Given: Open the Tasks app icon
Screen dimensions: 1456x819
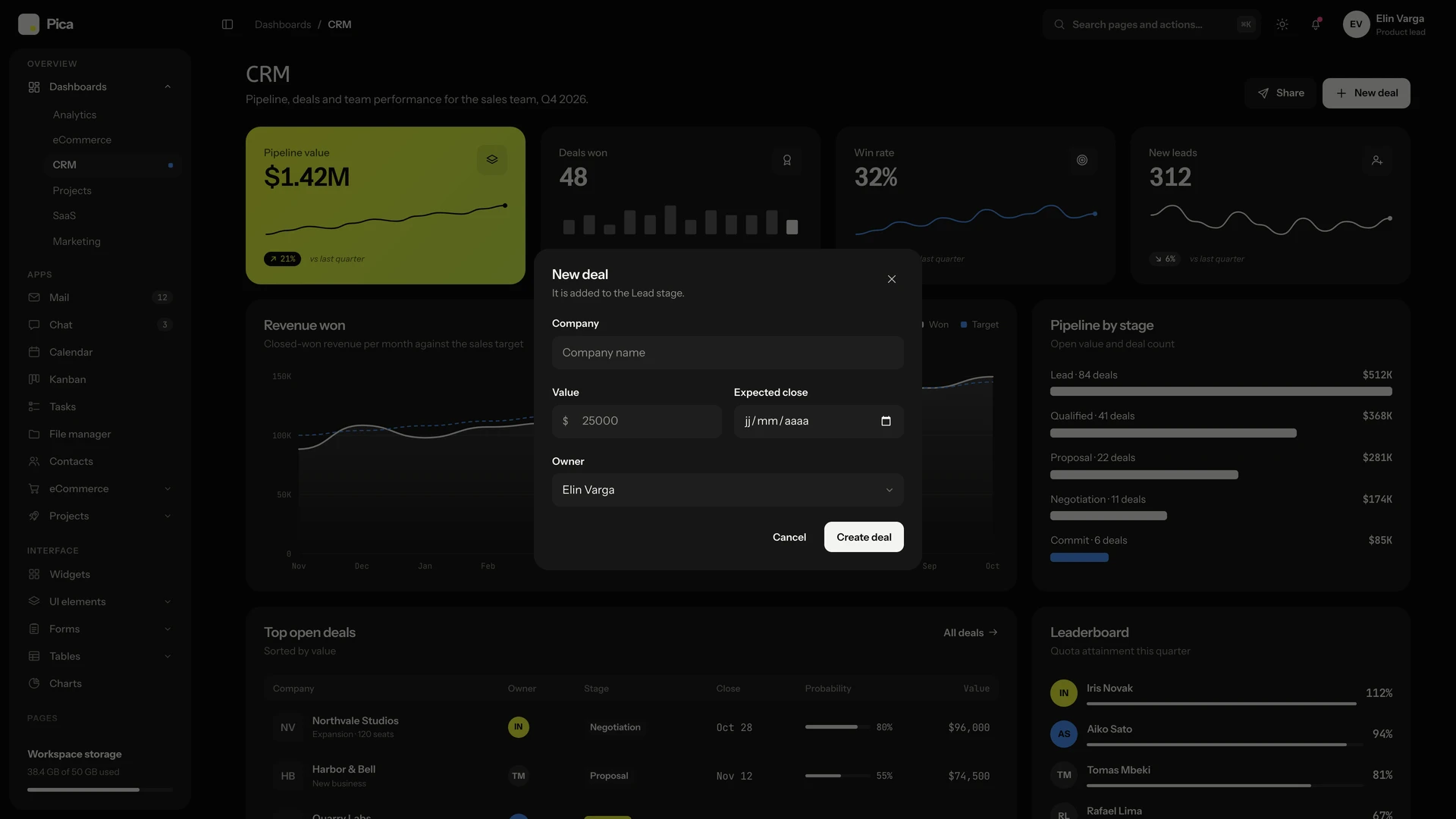Looking at the screenshot, I should [x=34, y=406].
